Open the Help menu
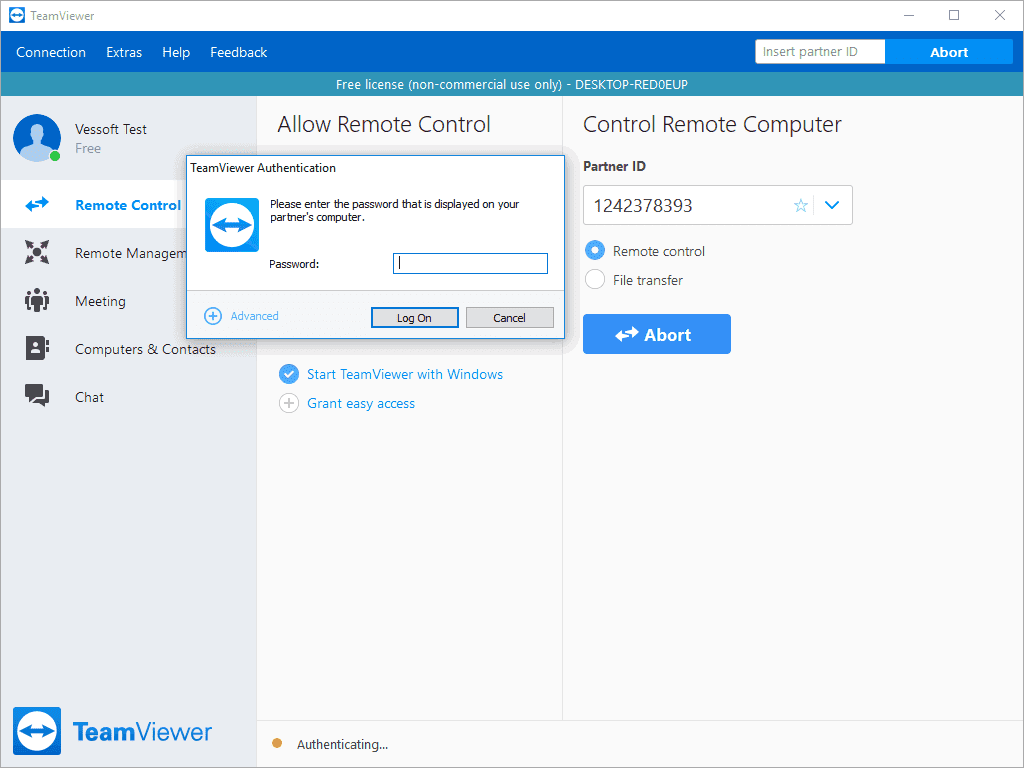This screenshot has width=1024, height=768. (x=176, y=52)
